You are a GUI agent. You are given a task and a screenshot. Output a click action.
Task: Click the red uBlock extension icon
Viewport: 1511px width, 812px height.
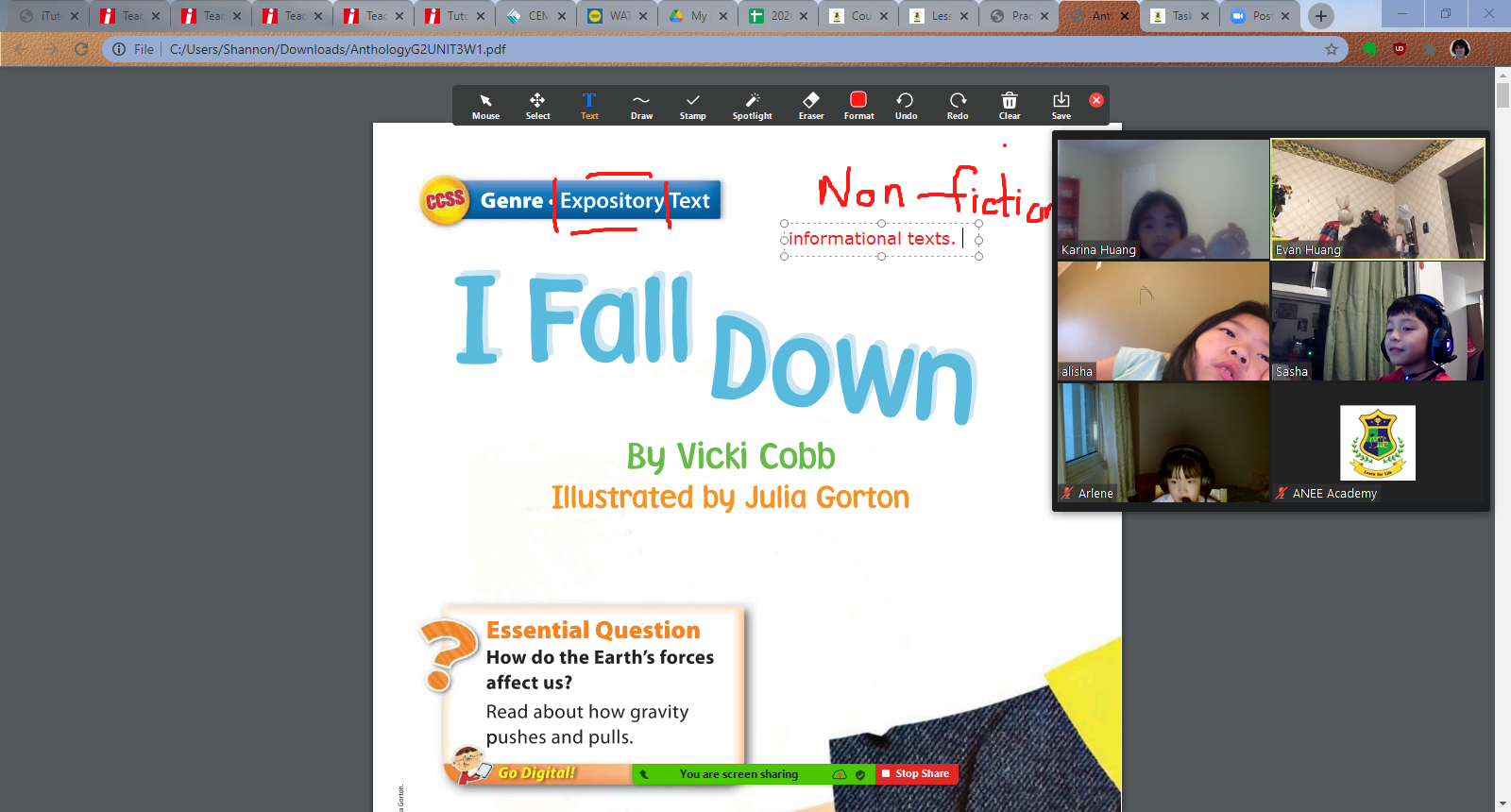1400,49
